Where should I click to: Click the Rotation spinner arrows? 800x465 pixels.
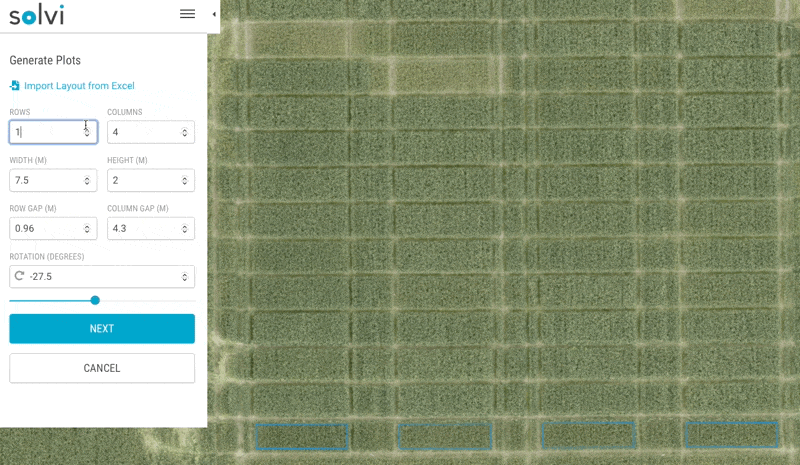pyautogui.click(x=185, y=277)
